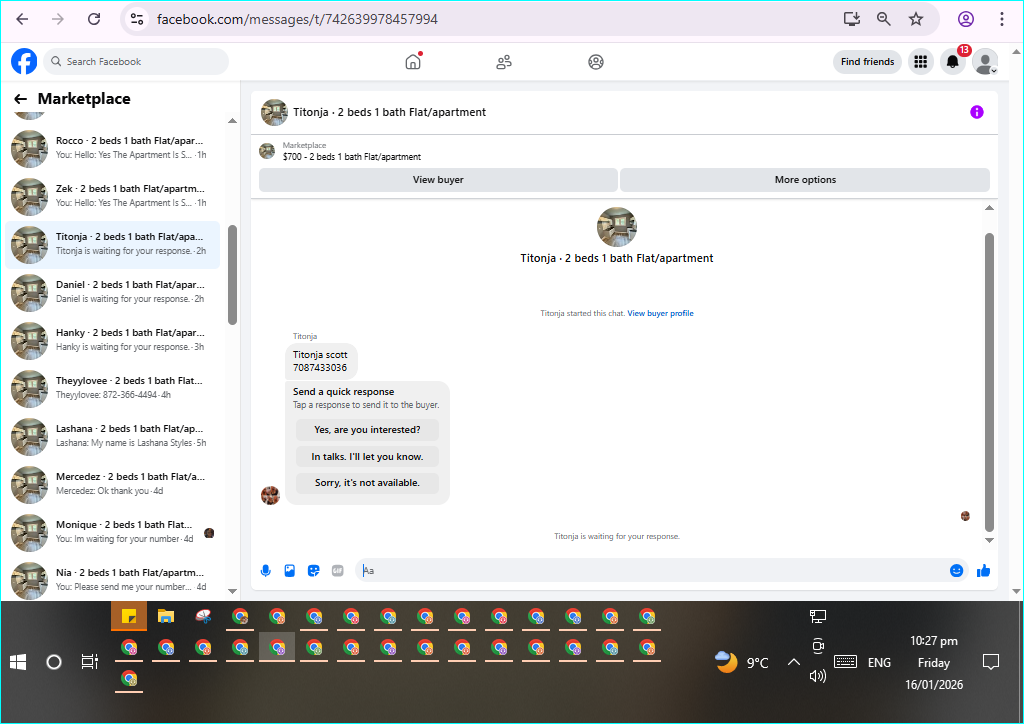Open the GIF picker icon
The width and height of the screenshot is (1024, 724).
tap(338, 571)
